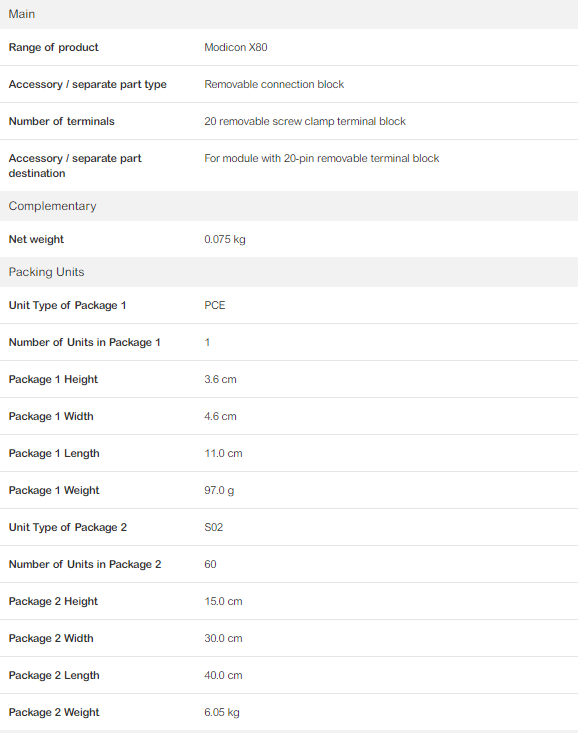Select the Package 1 Width row label
Viewport: 578px width, 733px height.
point(51,416)
